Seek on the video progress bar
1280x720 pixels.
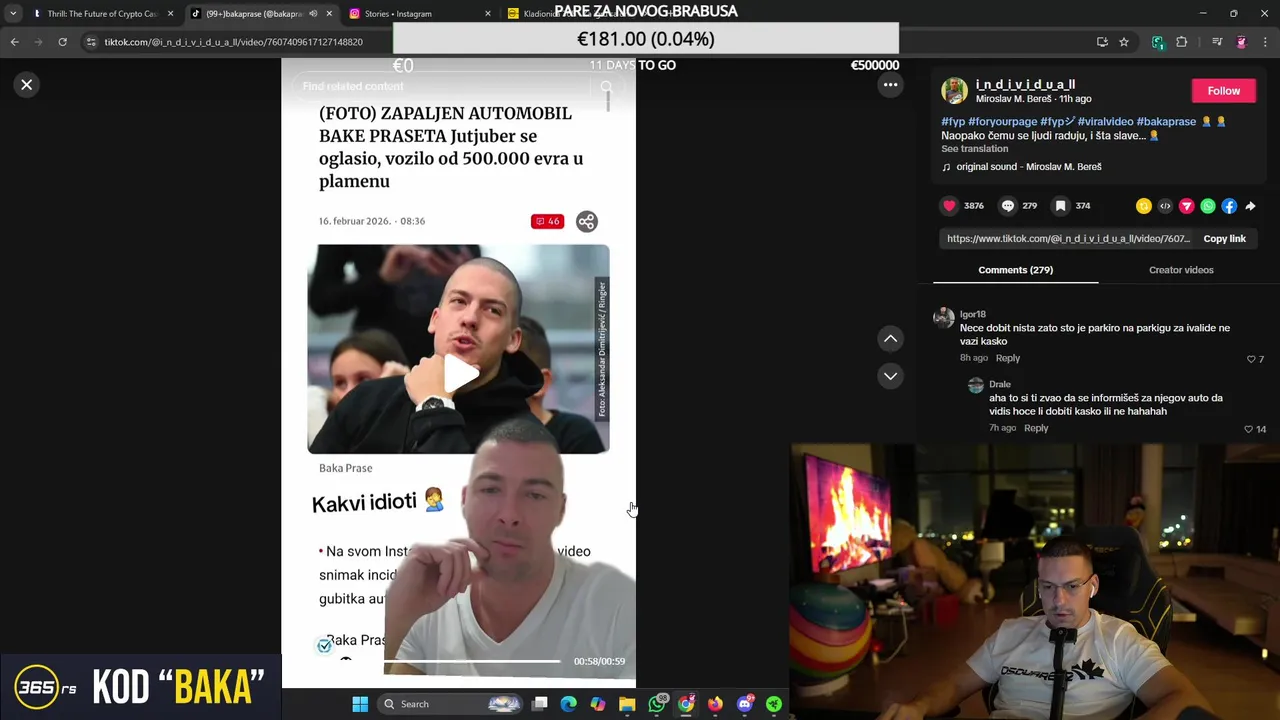(x=472, y=661)
